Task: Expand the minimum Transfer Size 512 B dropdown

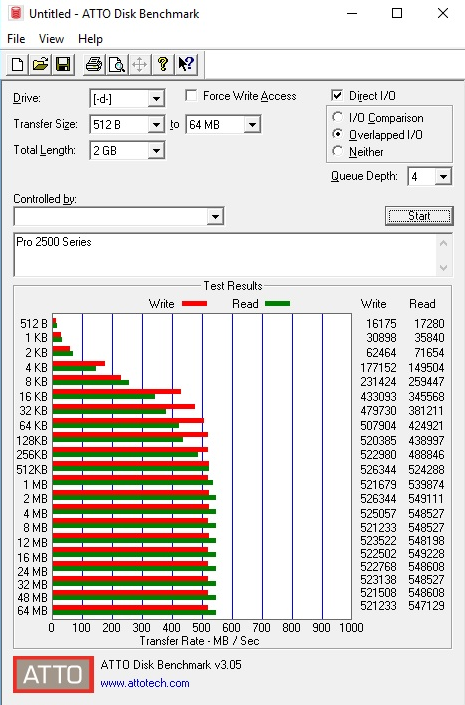Action: 156,125
